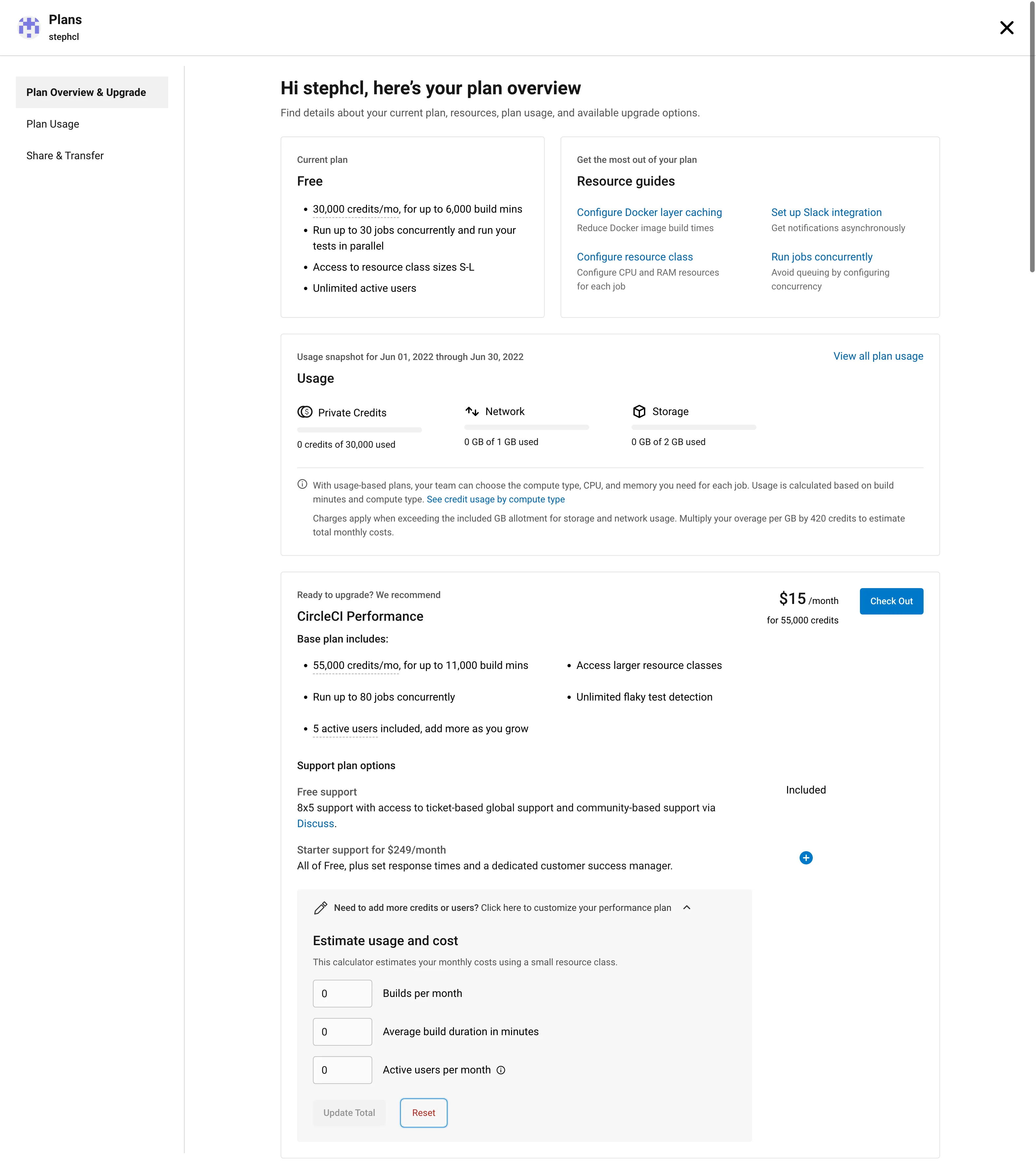1036x1169 pixels.
Task: Click the Network usage progress bar
Action: [x=526, y=427]
